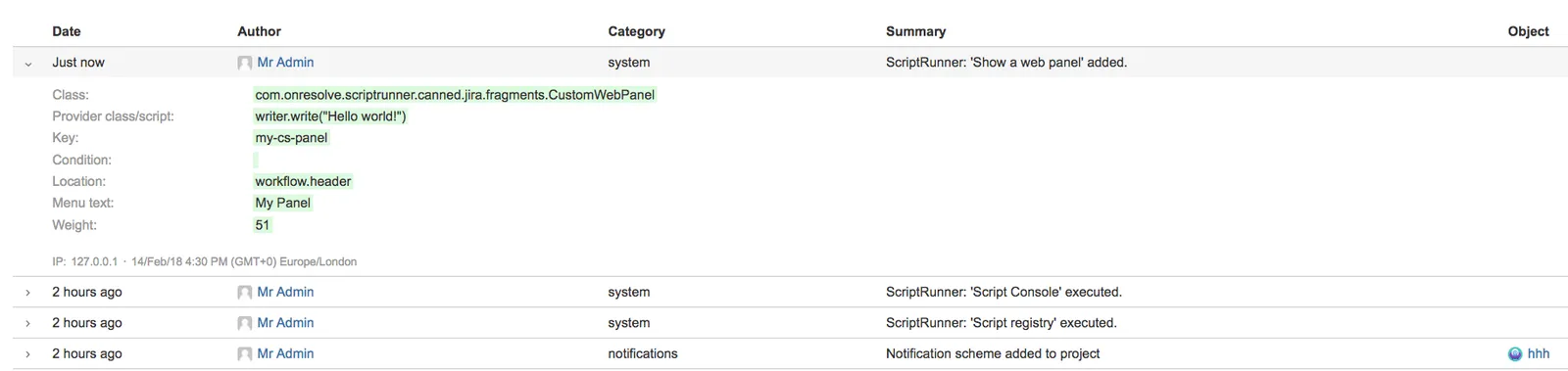The height and width of the screenshot is (371, 1568).
Task: Click 'system' category in Script registry row
Action: click(x=629, y=323)
